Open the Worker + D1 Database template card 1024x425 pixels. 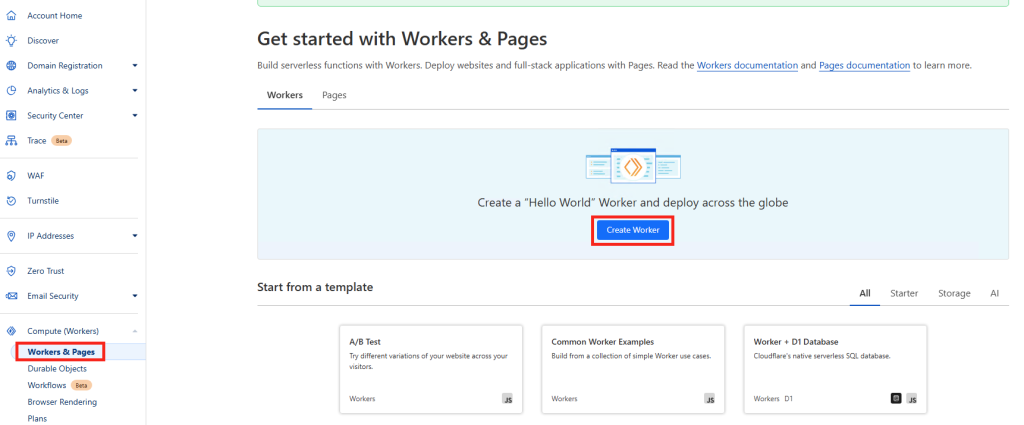pyautogui.click(x=835, y=369)
